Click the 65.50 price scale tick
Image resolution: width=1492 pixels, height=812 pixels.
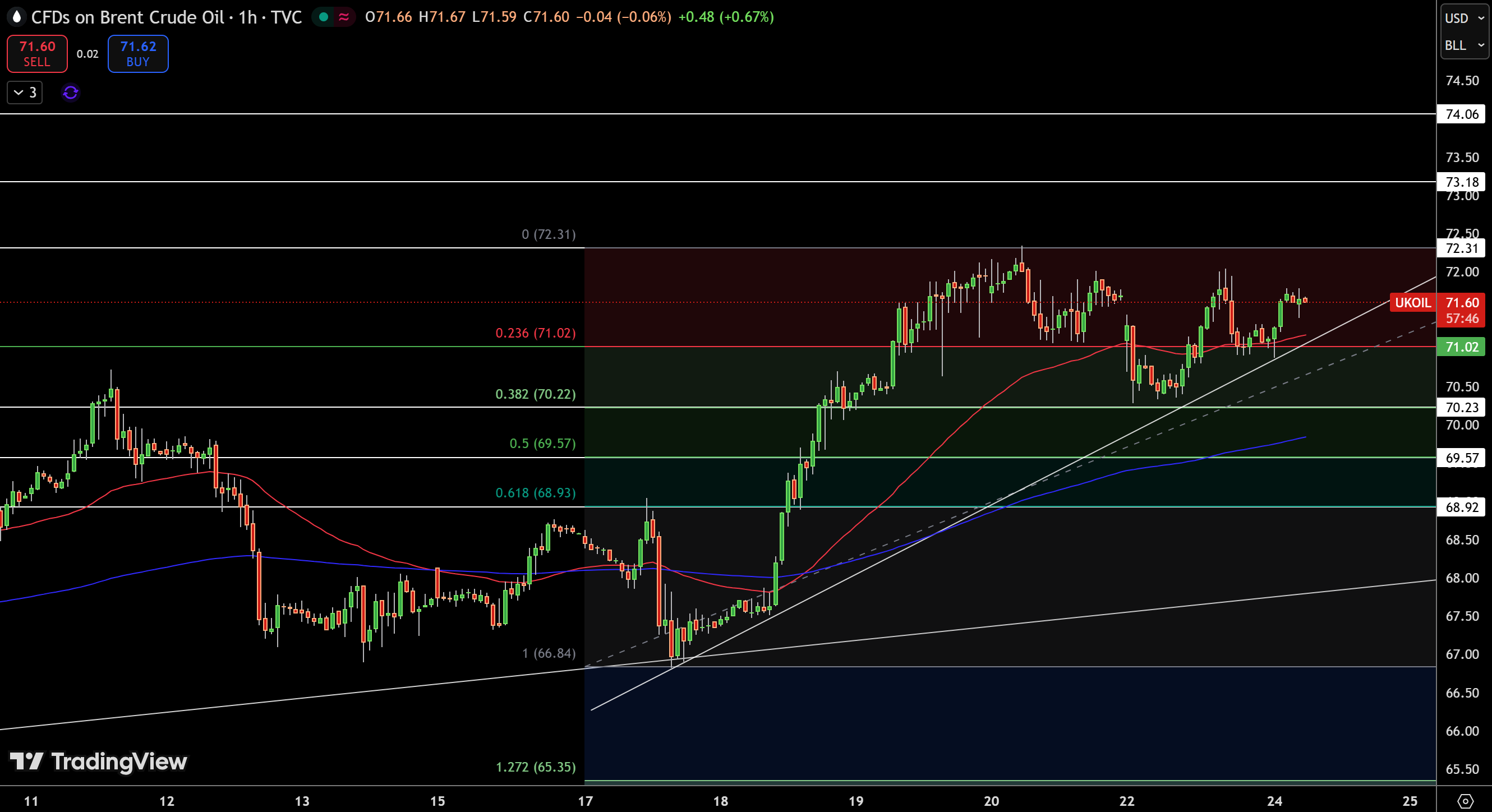1462,770
